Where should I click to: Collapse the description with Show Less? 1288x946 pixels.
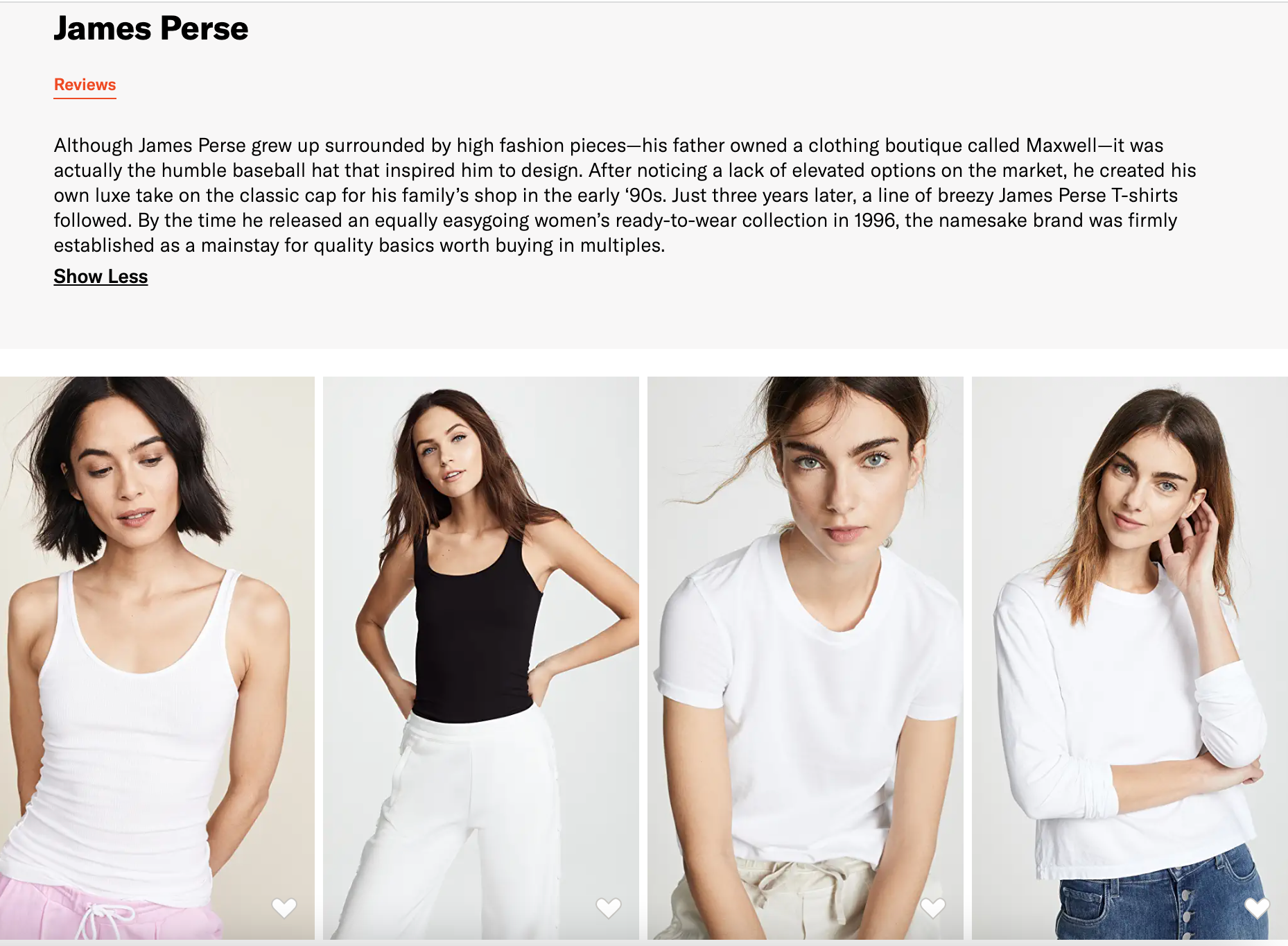pos(101,276)
